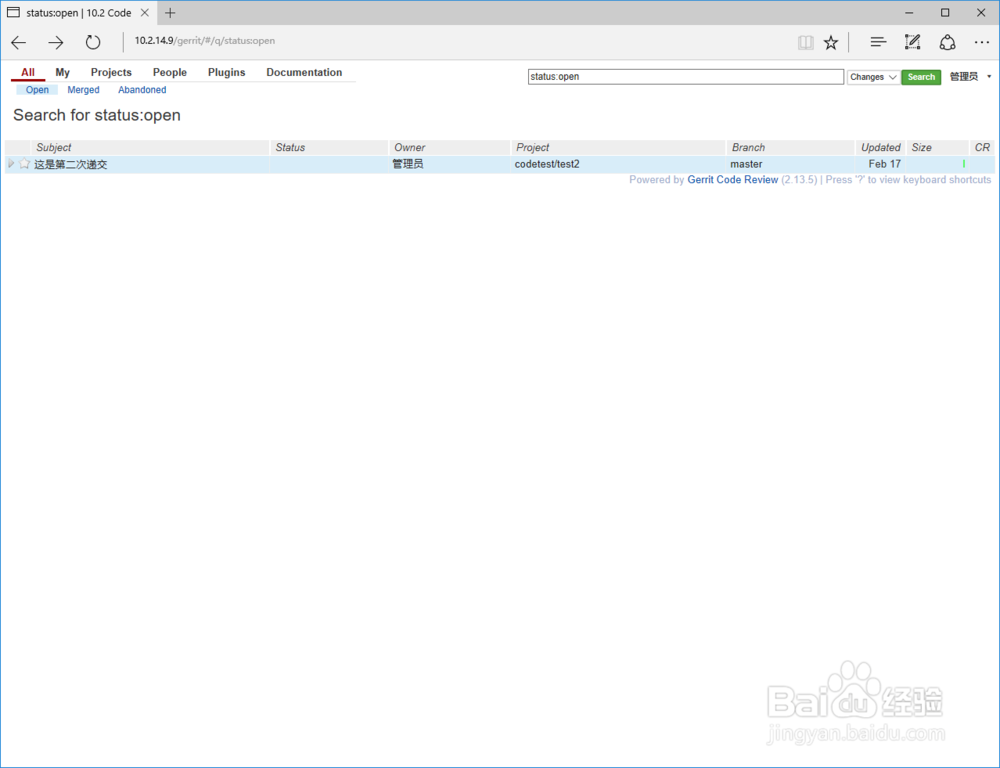Open the Hub panel icon
This screenshot has width=1000, height=768.
pyautogui.click(x=877, y=42)
